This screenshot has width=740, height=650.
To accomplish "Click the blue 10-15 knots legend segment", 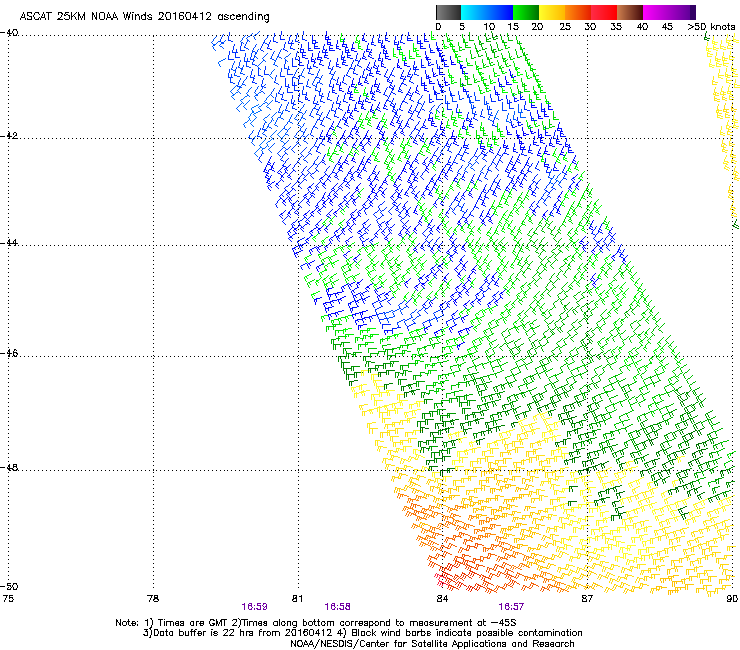I will [500, 12].
